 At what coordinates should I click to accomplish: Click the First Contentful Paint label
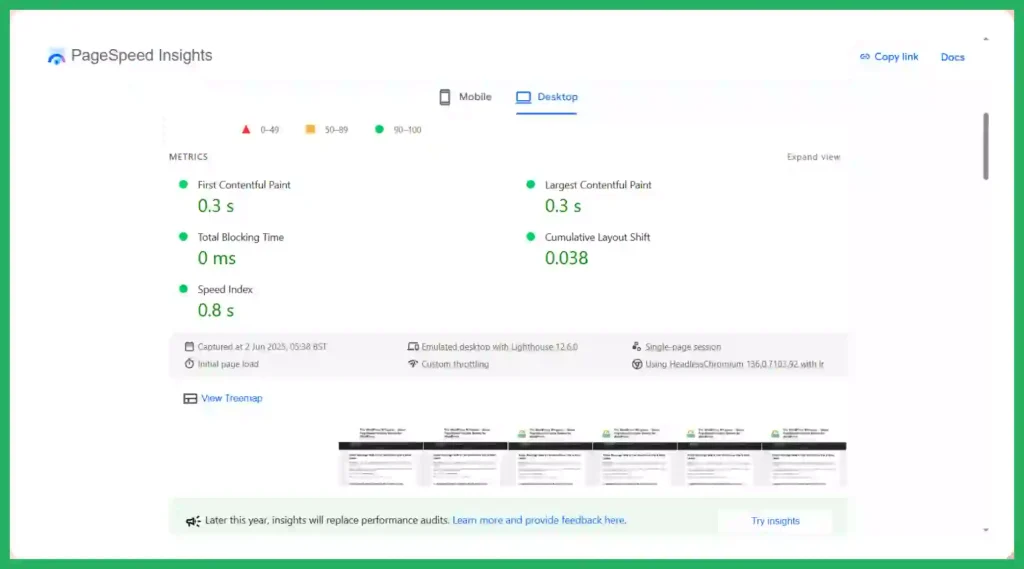(x=244, y=185)
